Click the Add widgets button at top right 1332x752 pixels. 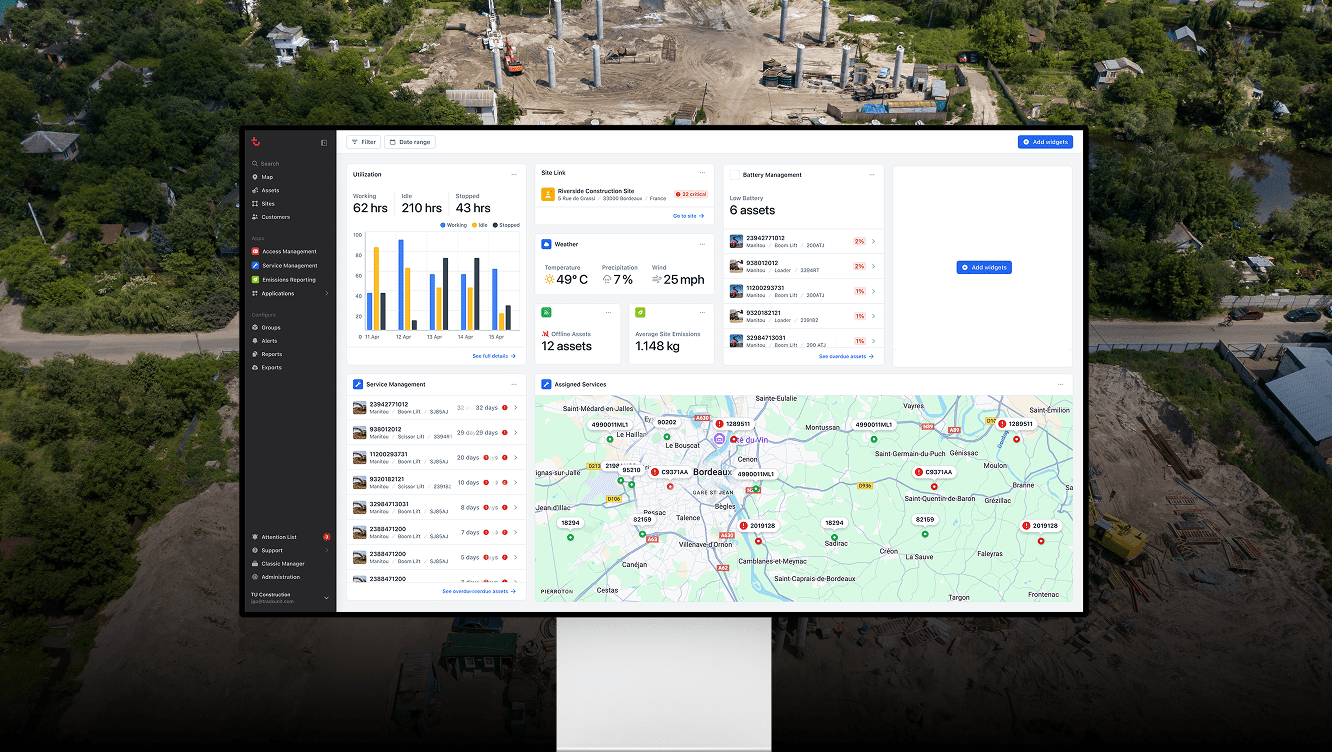1045,141
